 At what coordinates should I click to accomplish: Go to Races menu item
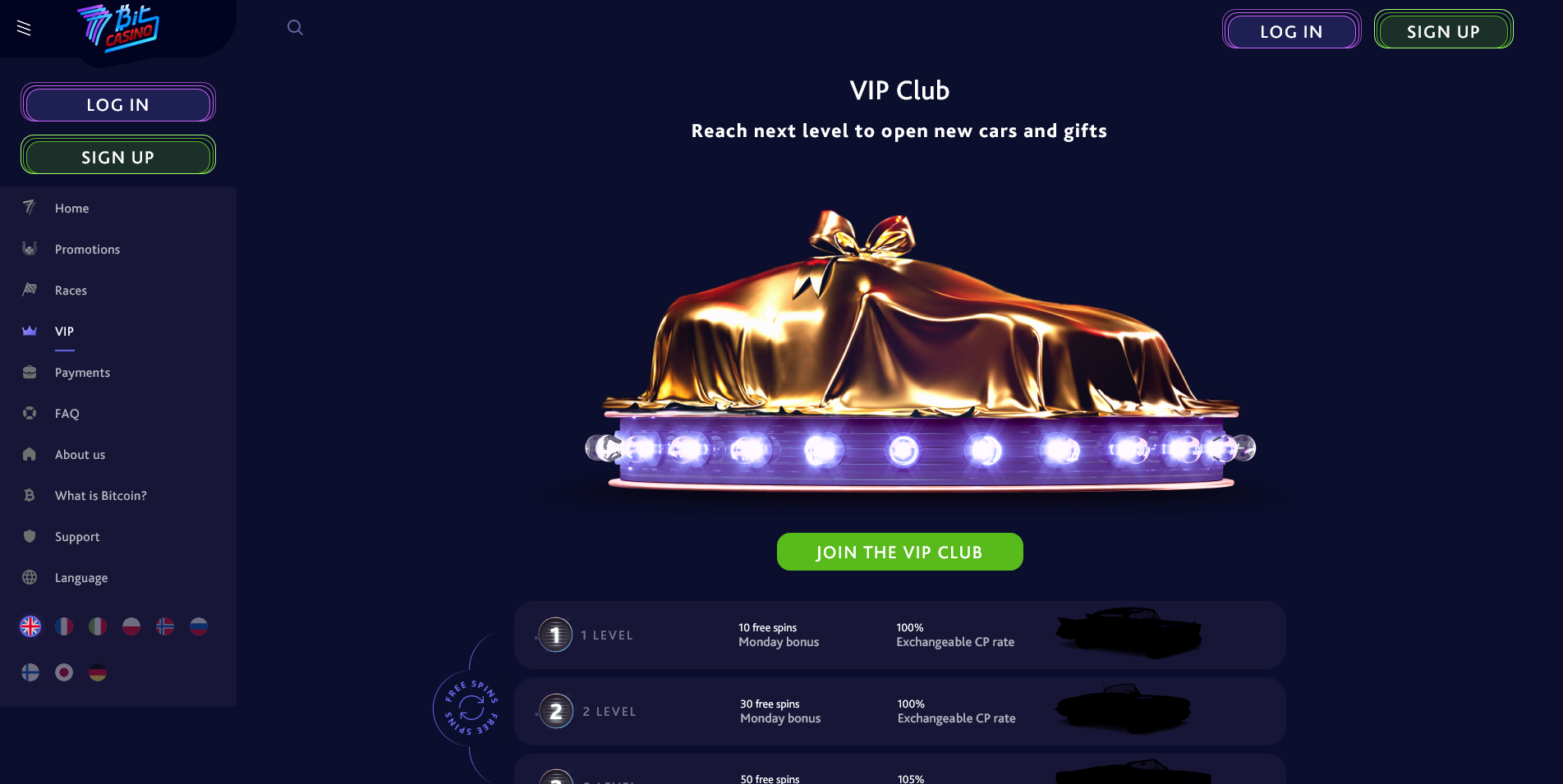click(x=71, y=291)
